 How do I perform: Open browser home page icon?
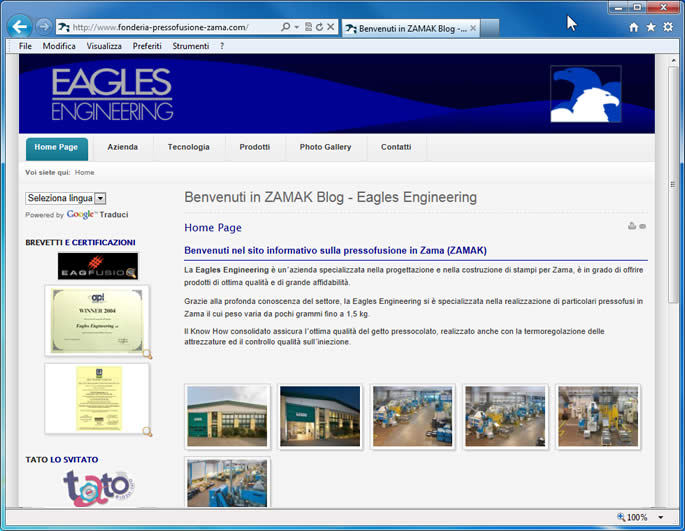[633, 28]
